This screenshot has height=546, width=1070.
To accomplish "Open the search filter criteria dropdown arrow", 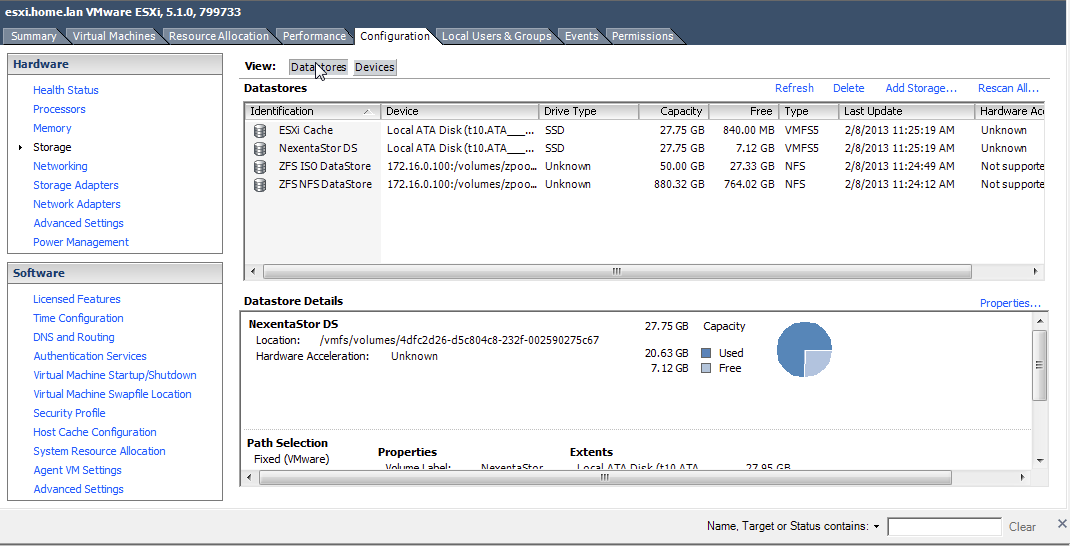I will click(876, 526).
